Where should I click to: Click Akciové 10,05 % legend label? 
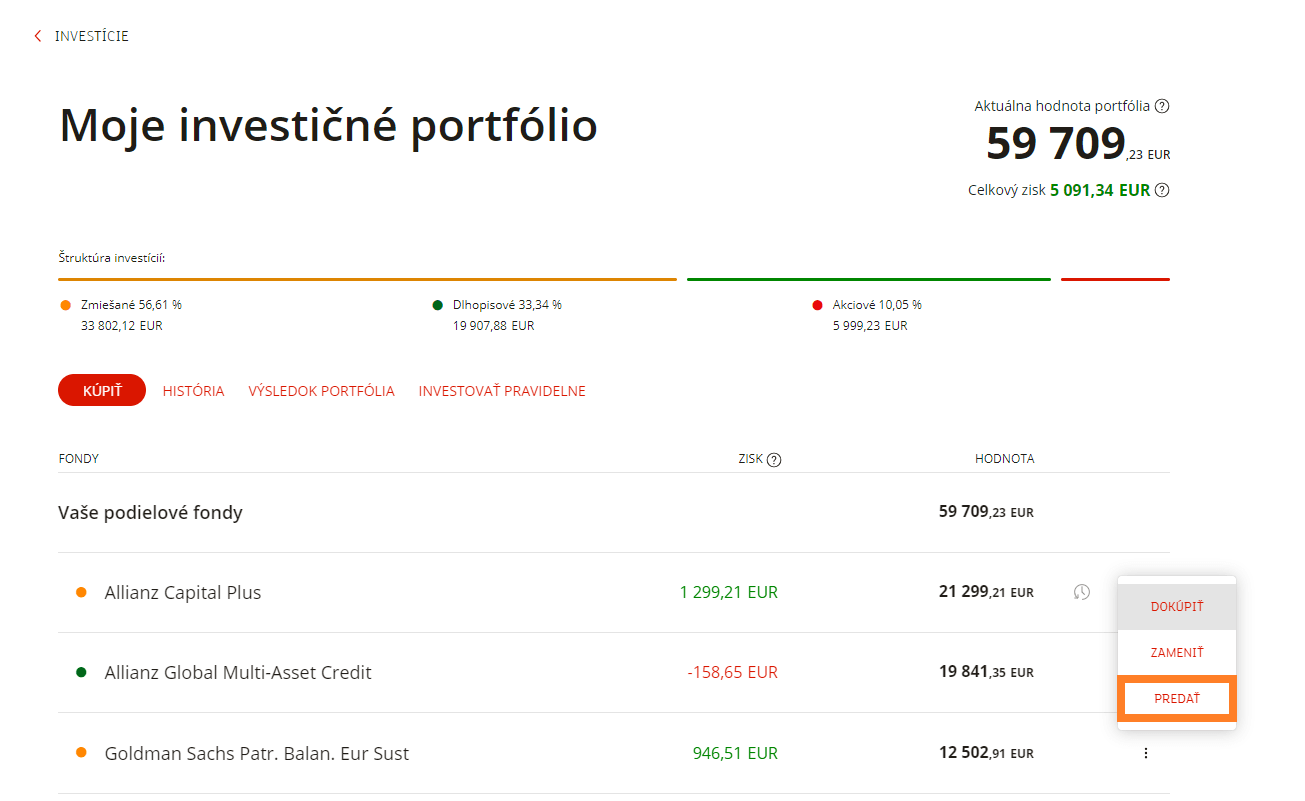point(877,305)
